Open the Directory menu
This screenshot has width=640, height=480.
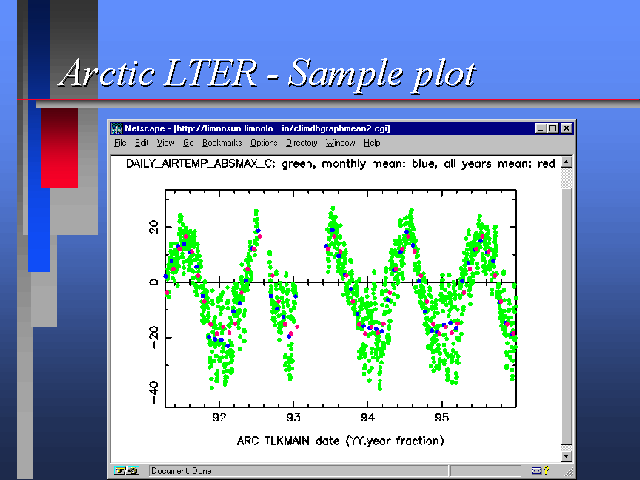302,143
